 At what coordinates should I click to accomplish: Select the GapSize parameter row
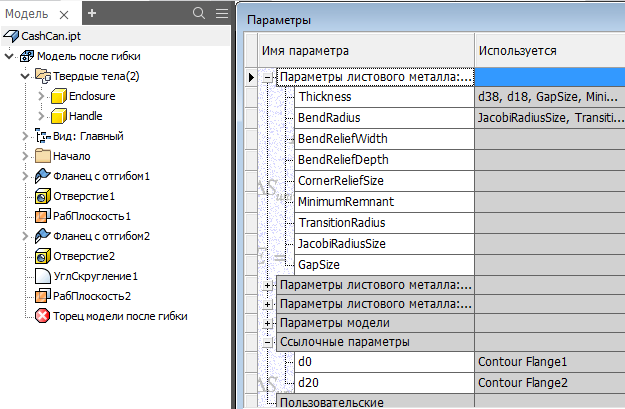[384, 265]
